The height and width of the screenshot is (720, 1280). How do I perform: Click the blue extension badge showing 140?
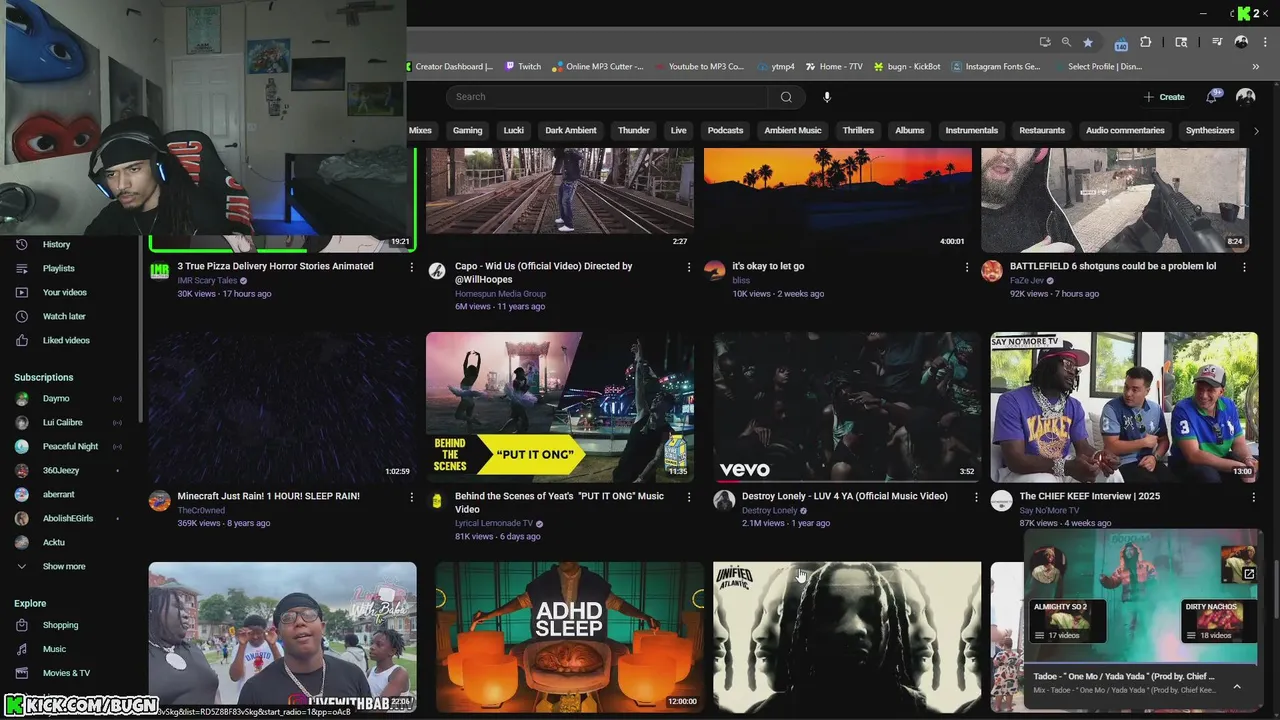pyautogui.click(x=1121, y=43)
